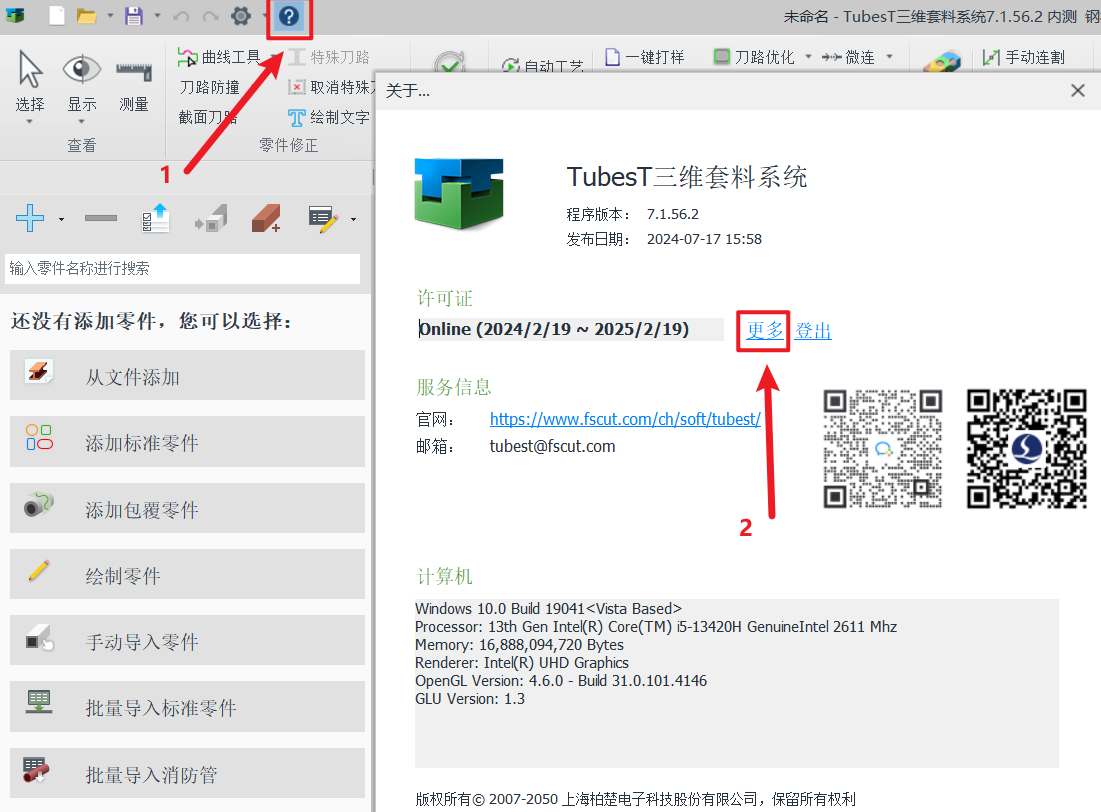
Task: Click the 登出 (Logout) link
Action: [x=813, y=331]
